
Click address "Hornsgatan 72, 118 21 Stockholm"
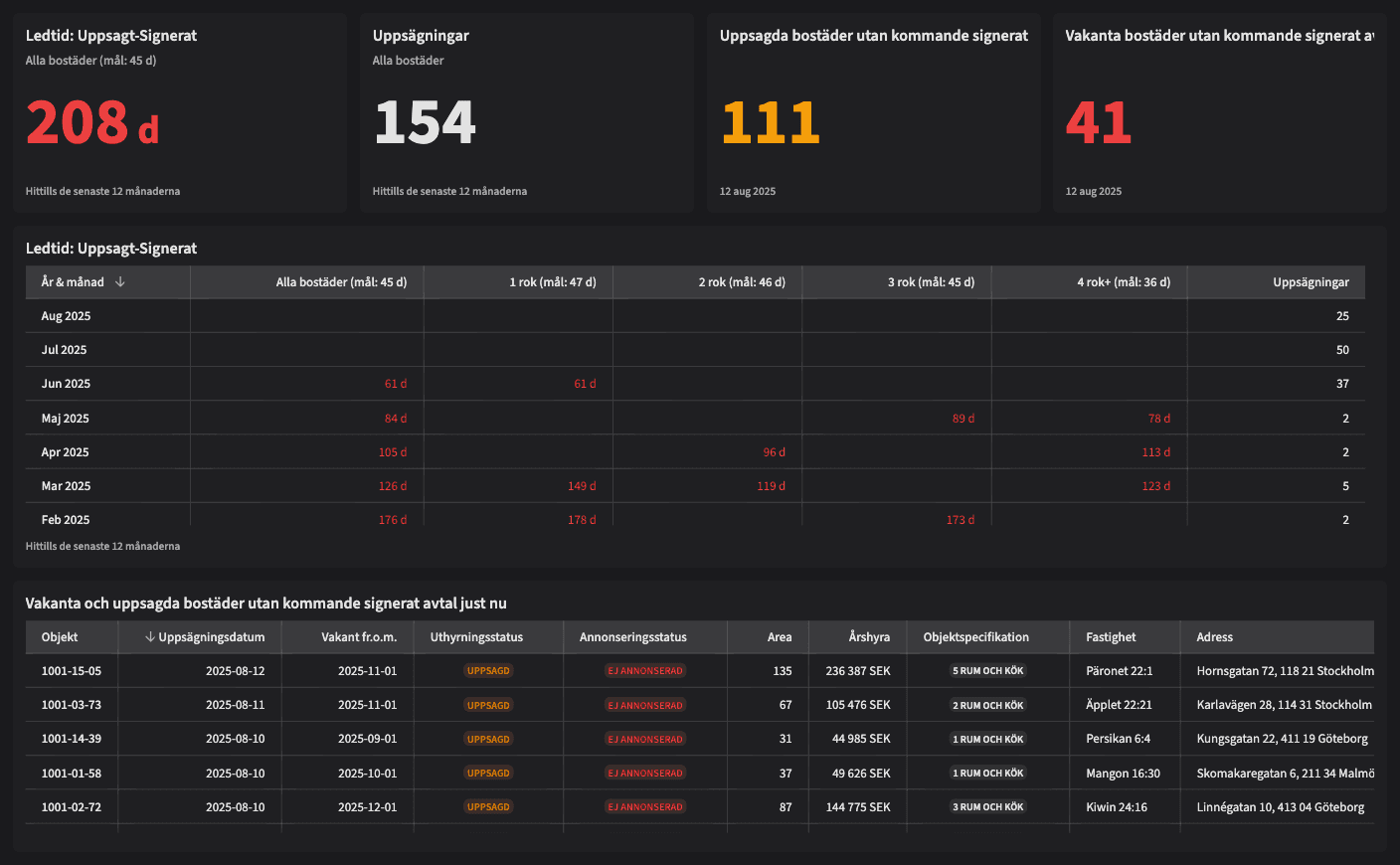click(x=1284, y=670)
